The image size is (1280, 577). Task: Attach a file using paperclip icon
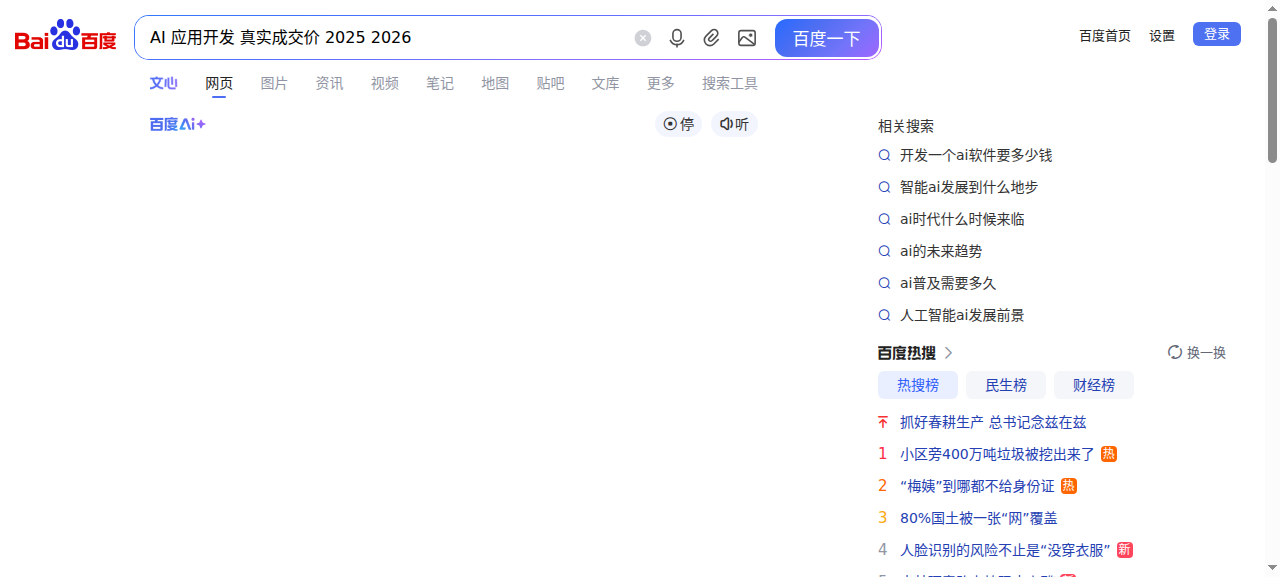pos(711,38)
